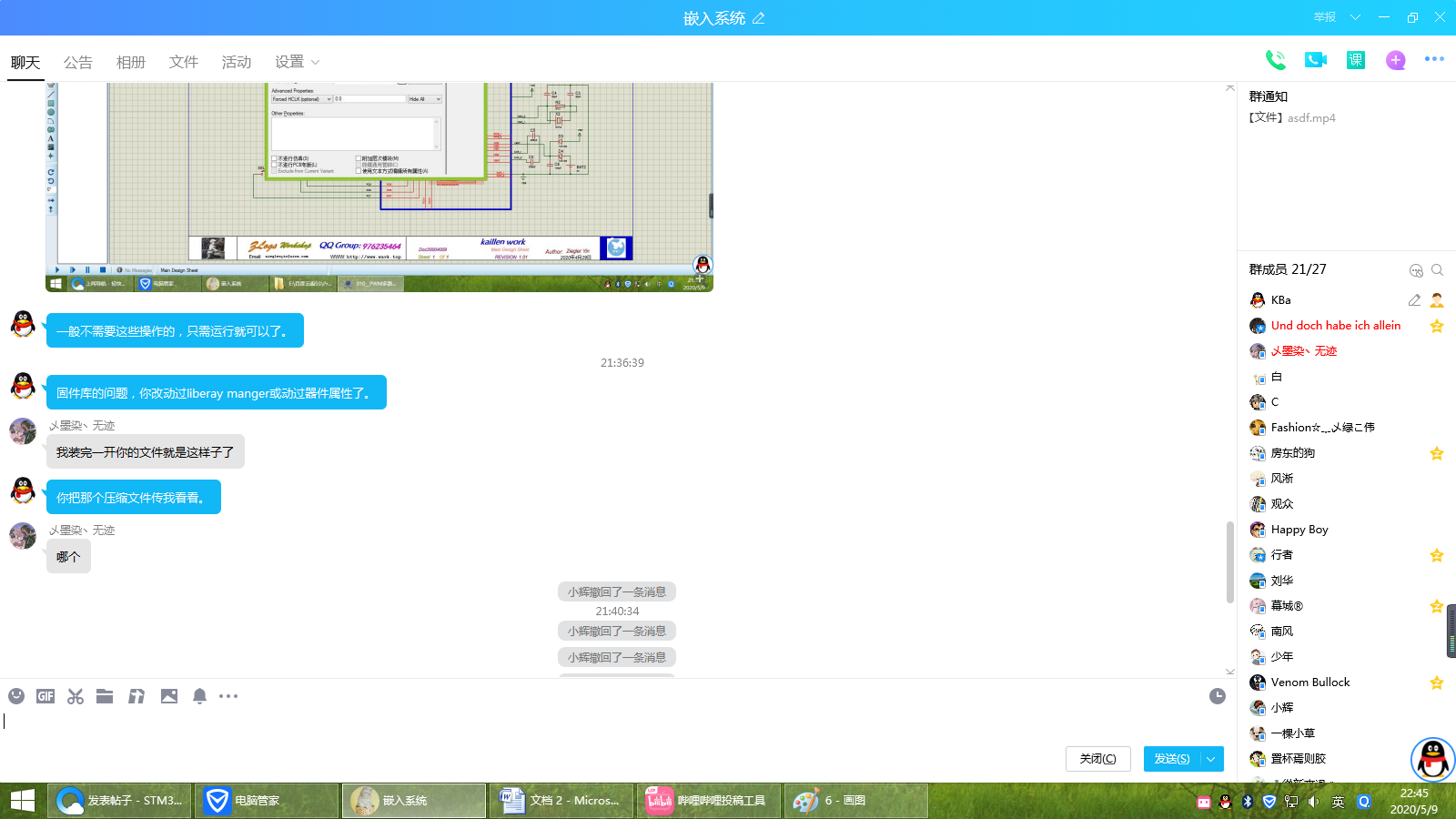Screen dimensions: 1456x819
Task: Click the QQ penguin floating avatar
Action: [x=1433, y=760]
